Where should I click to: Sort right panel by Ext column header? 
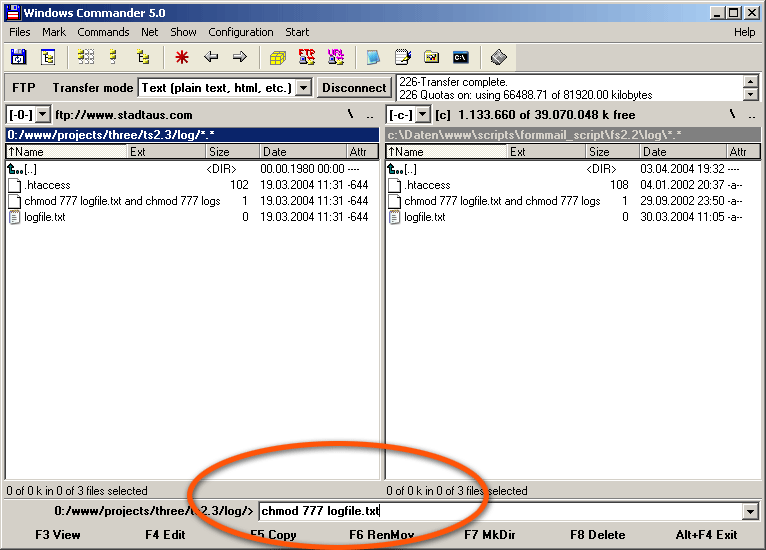click(546, 152)
